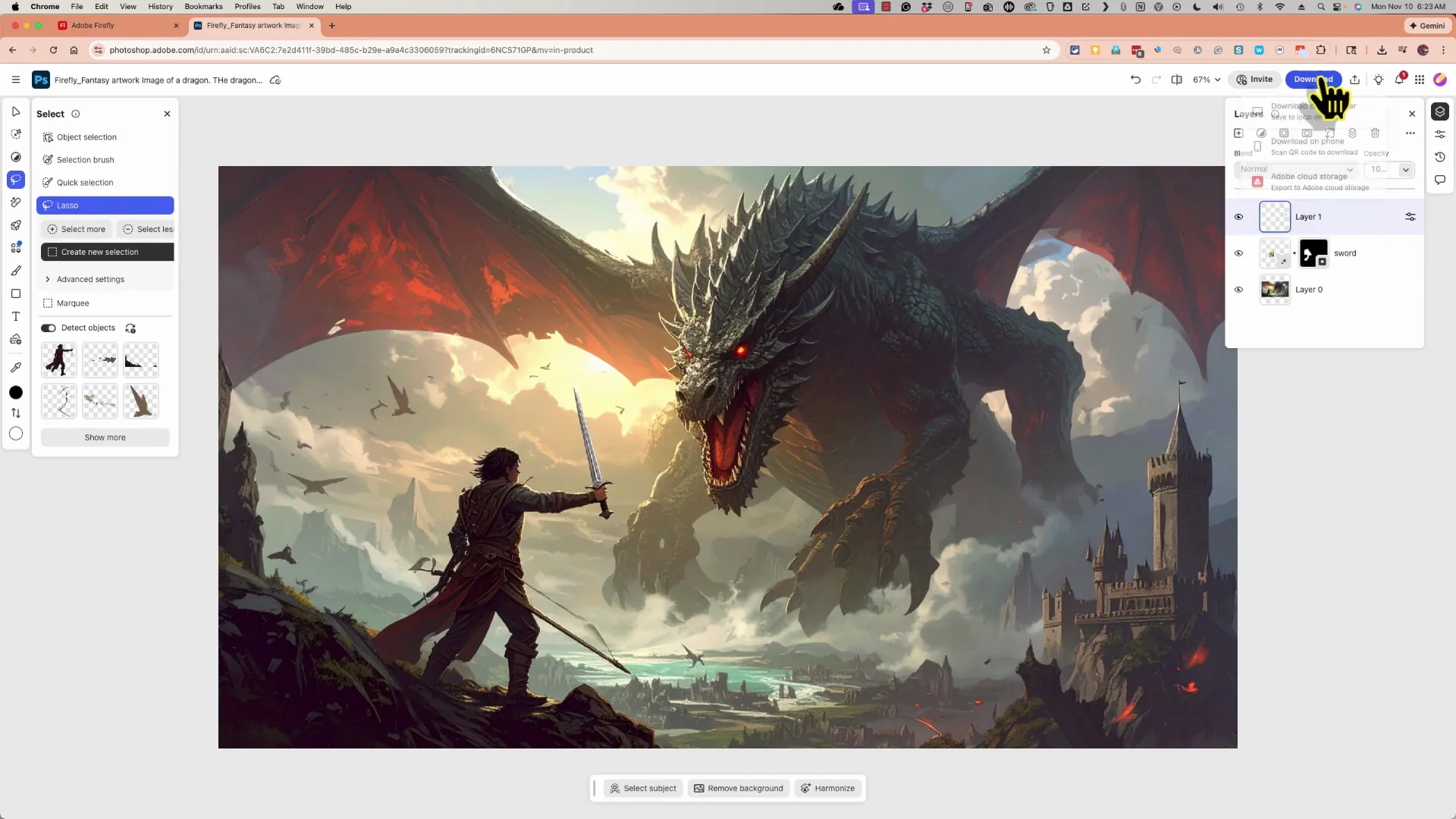The image size is (1456, 819).
Task: Delete the selected layer with the trash icon
Action: [1376, 133]
